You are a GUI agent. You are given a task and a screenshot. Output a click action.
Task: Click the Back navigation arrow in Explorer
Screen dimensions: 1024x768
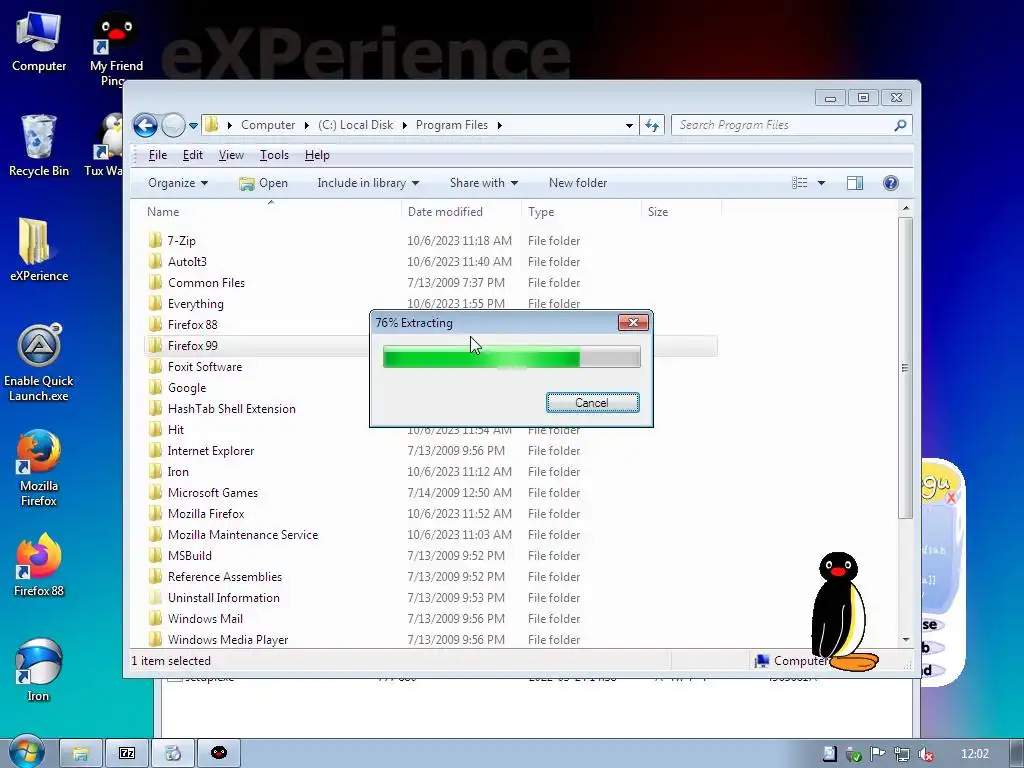click(145, 125)
